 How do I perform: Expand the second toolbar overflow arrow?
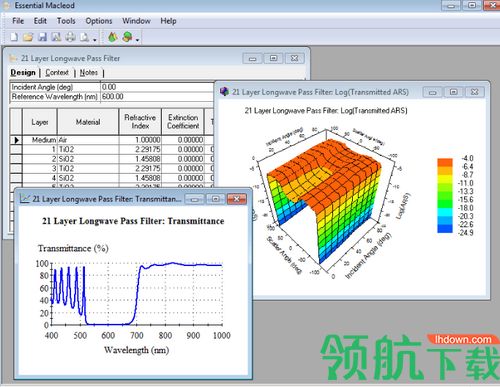[x=137, y=40]
